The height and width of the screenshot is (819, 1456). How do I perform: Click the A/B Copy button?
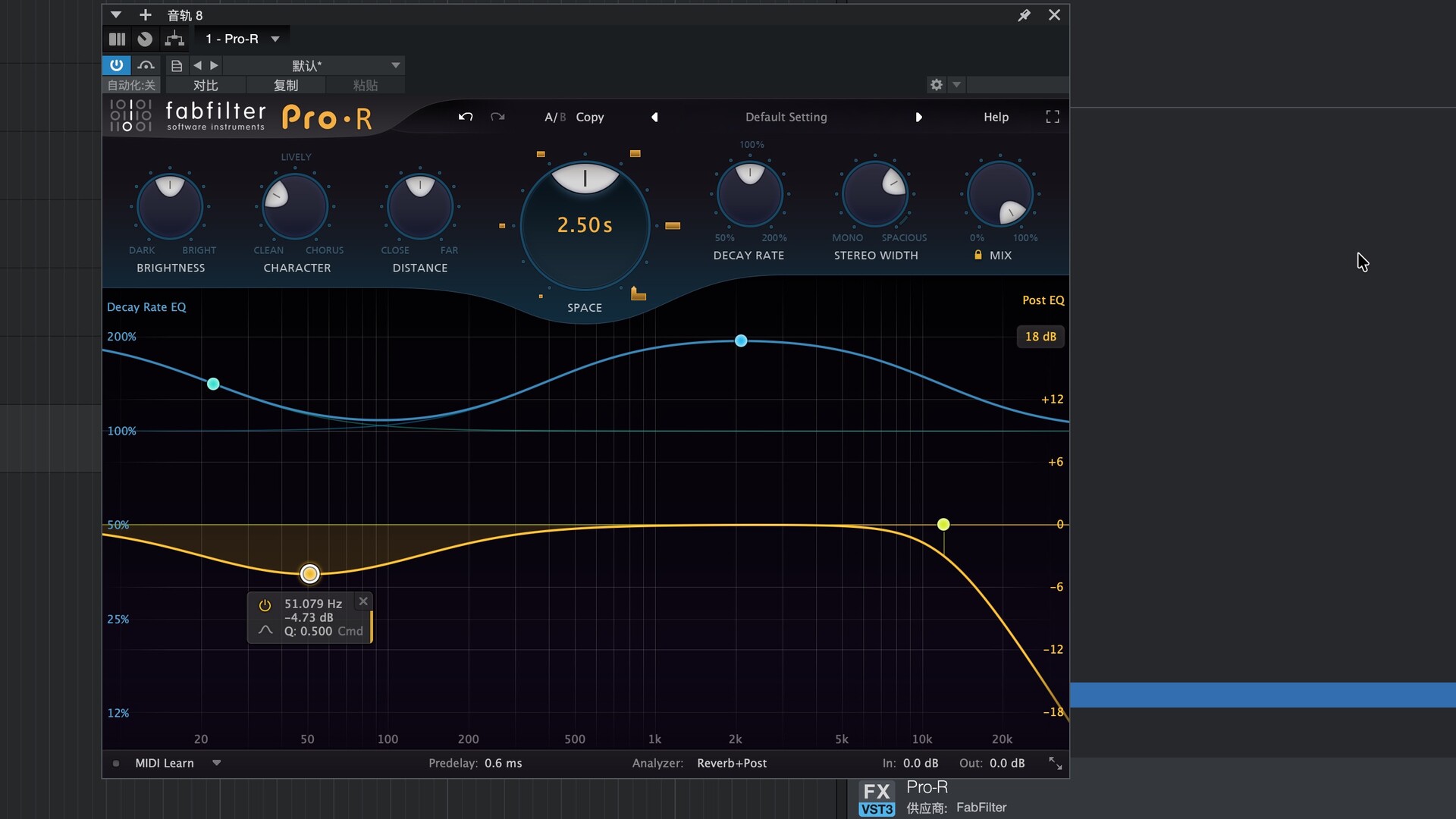589,117
